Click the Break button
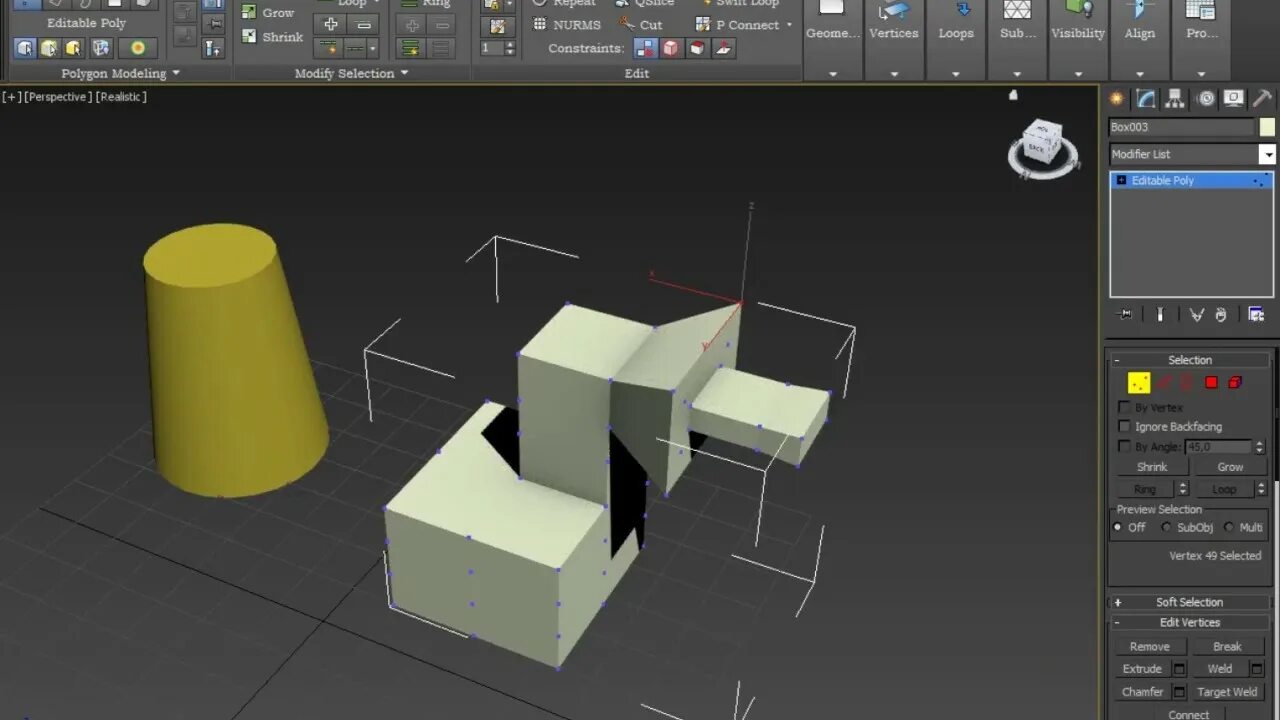 [x=1227, y=646]
